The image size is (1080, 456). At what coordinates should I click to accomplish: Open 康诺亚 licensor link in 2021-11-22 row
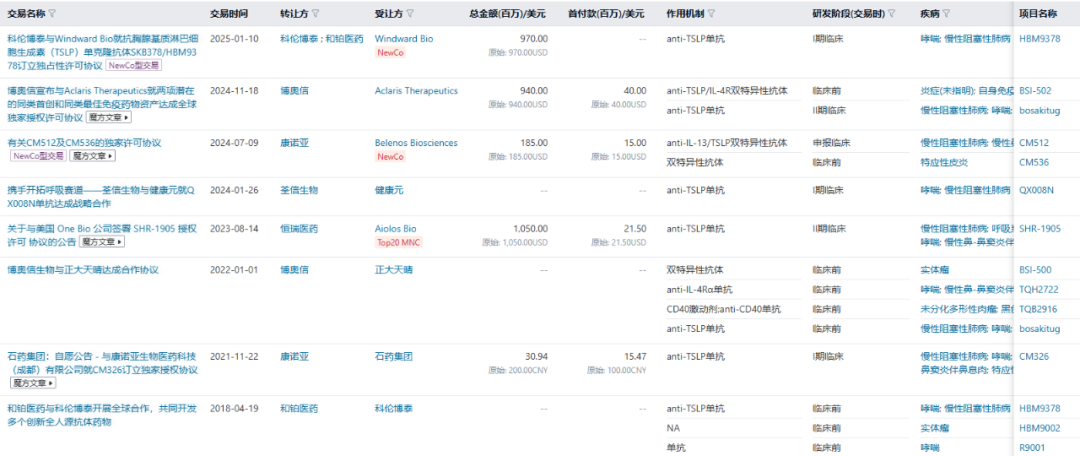tap(295, 356)
